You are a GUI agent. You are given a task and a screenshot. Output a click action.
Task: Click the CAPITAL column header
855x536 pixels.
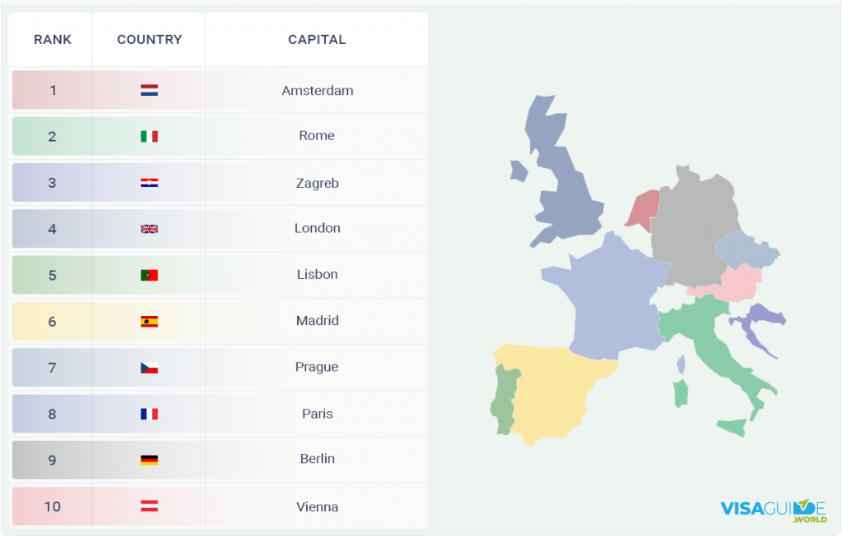coord(317,40)
